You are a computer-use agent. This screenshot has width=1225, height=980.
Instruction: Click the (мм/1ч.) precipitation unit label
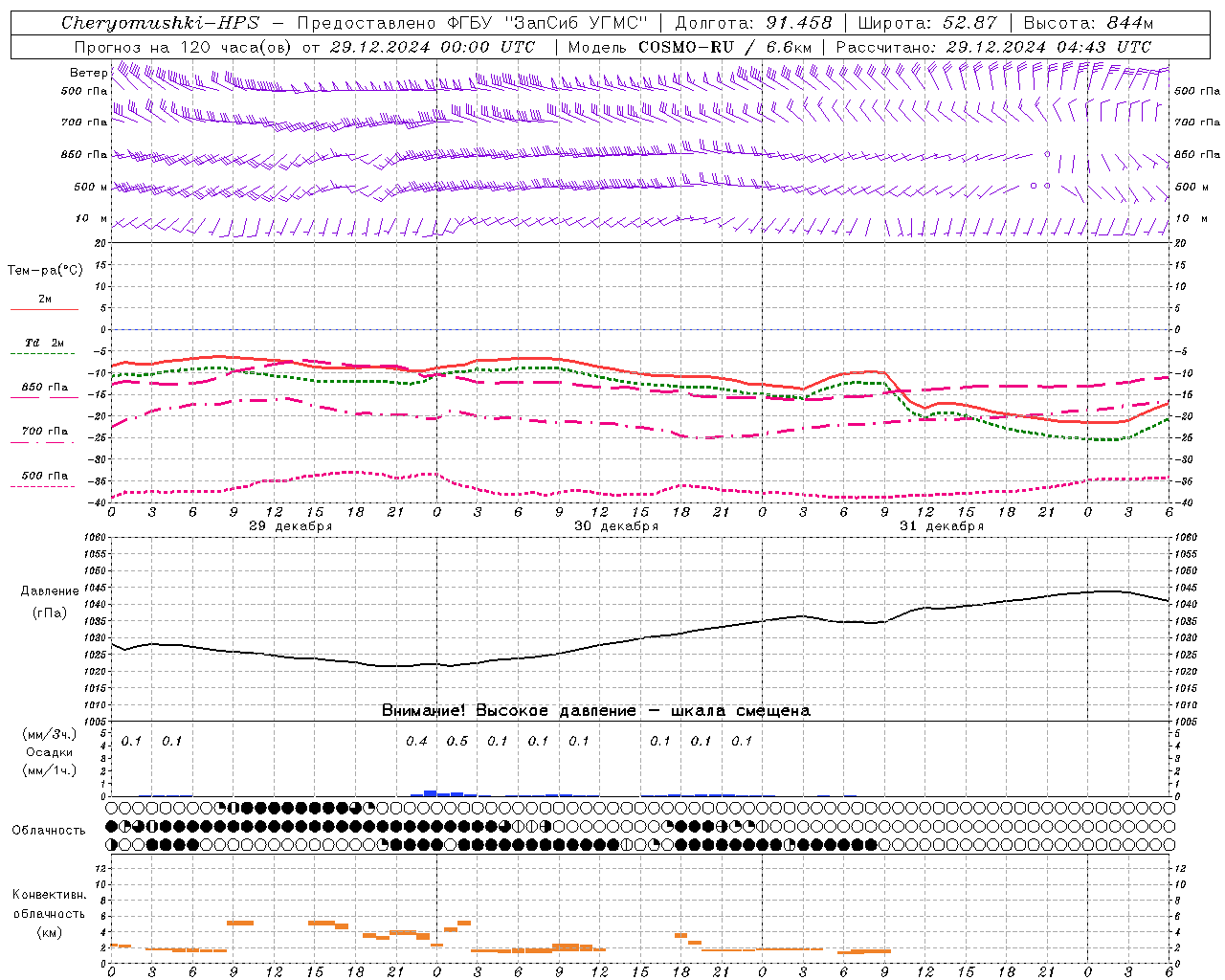pos(50,771)
